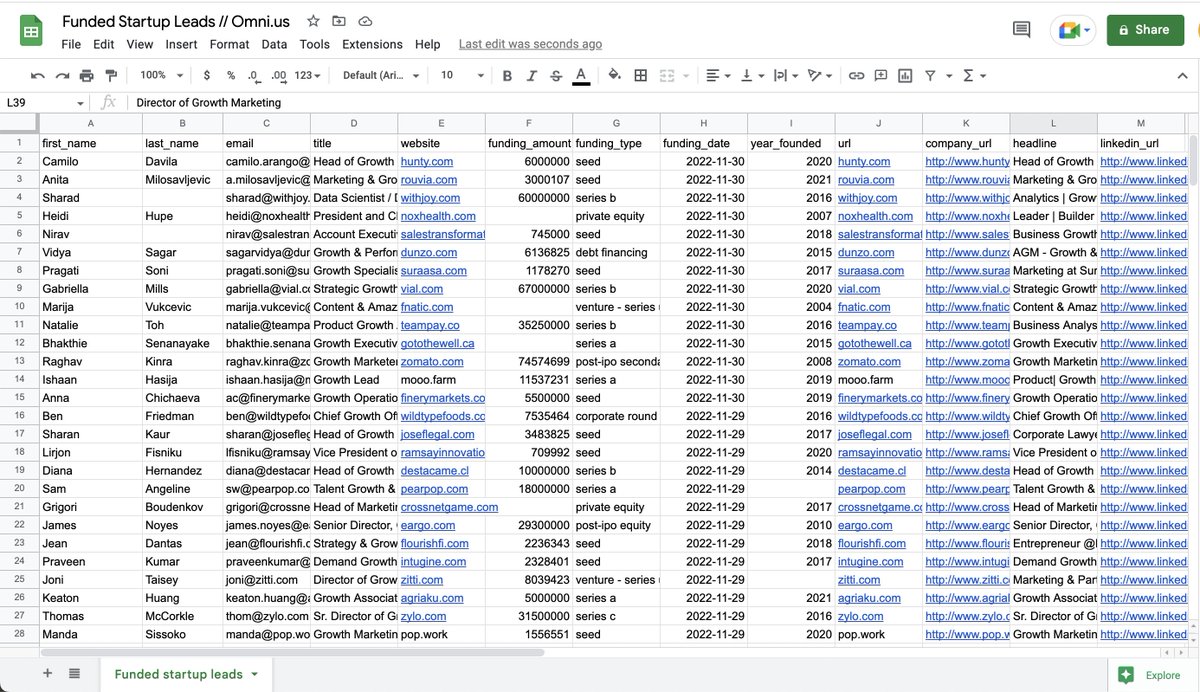Screen dimensions: 1200x692
Task: Redo the last action
Action: [62, 75]
